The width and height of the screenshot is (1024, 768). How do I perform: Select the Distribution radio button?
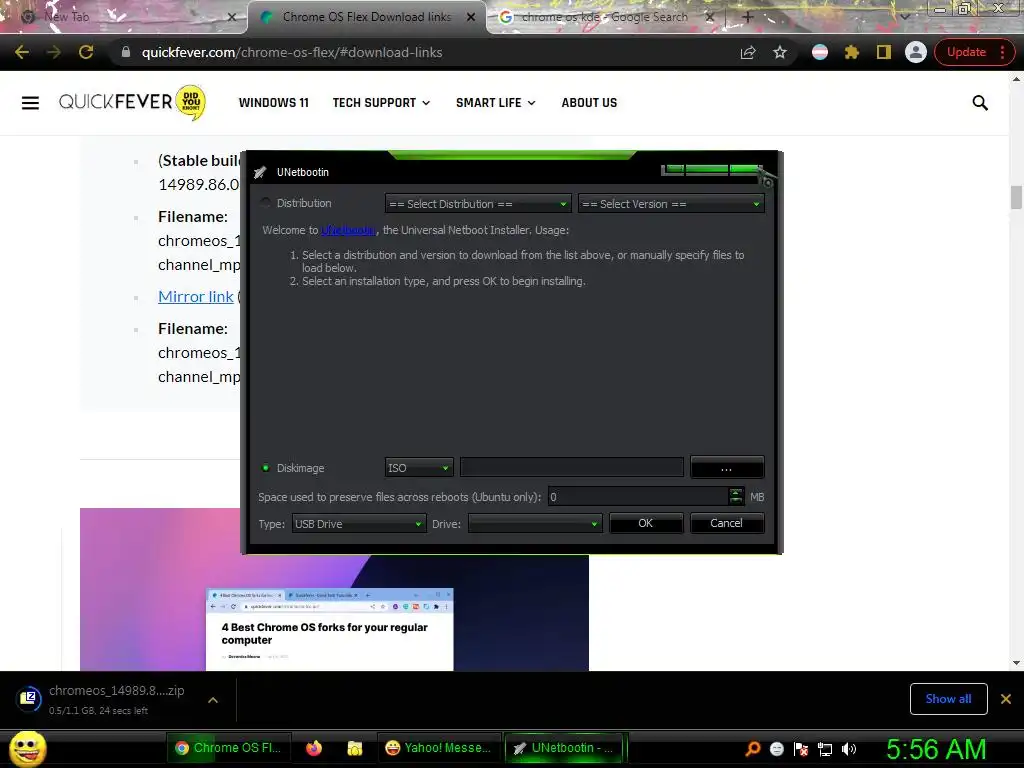point(266,203)
